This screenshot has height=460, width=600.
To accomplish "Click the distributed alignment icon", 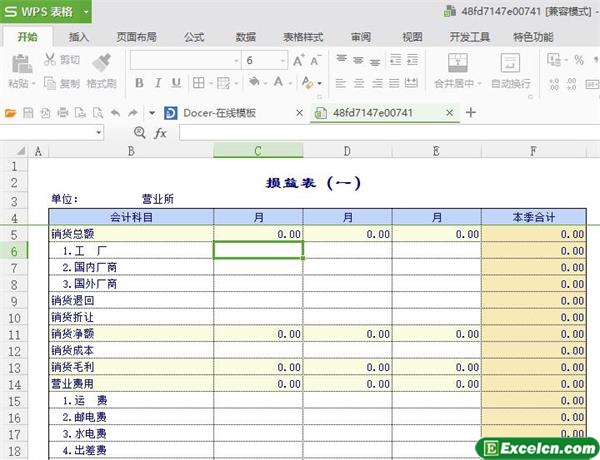I will pos(411,83).
